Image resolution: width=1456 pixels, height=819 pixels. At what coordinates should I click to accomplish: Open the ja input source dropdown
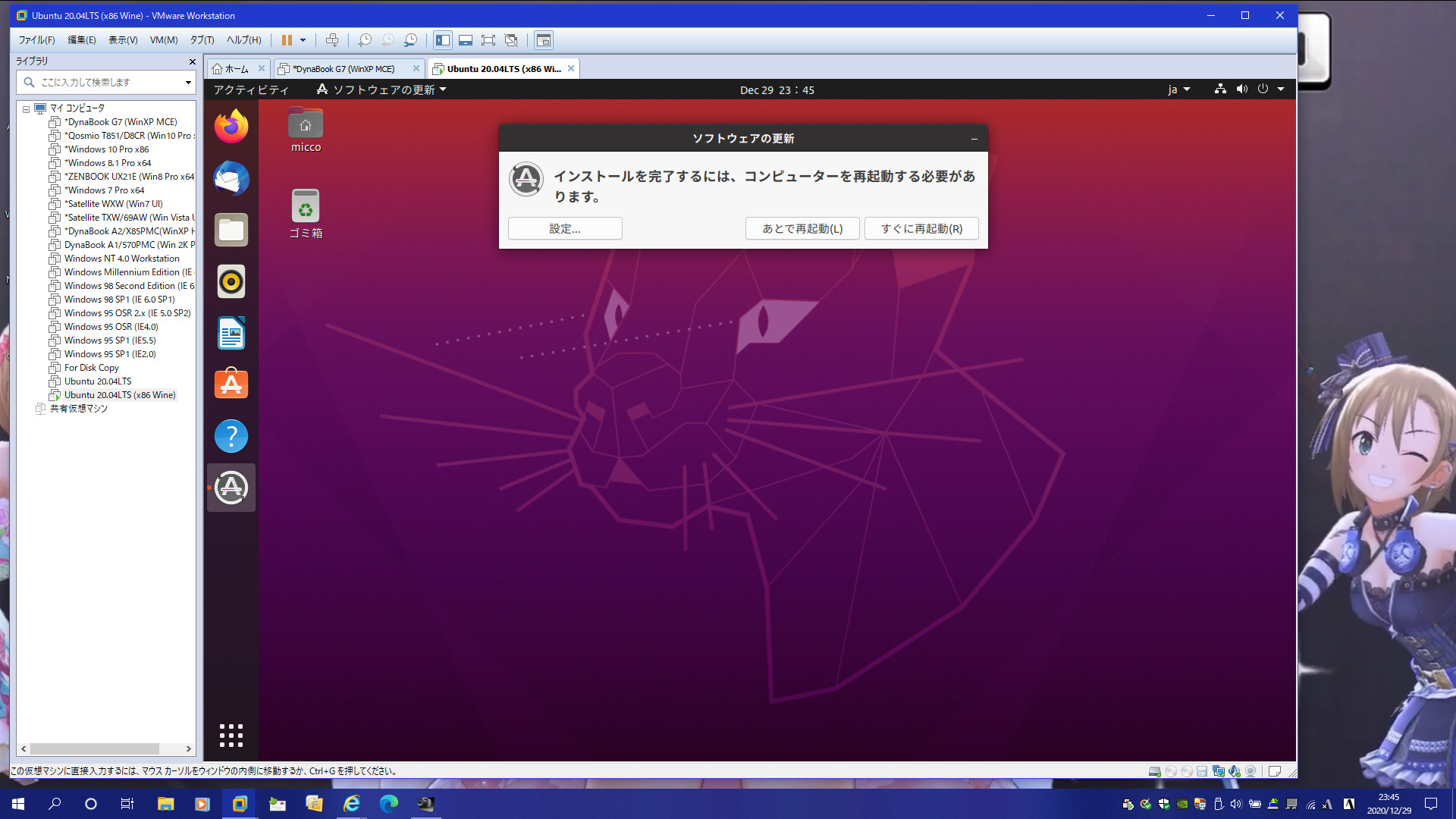pyautogui.click(x=1178, y=89)
